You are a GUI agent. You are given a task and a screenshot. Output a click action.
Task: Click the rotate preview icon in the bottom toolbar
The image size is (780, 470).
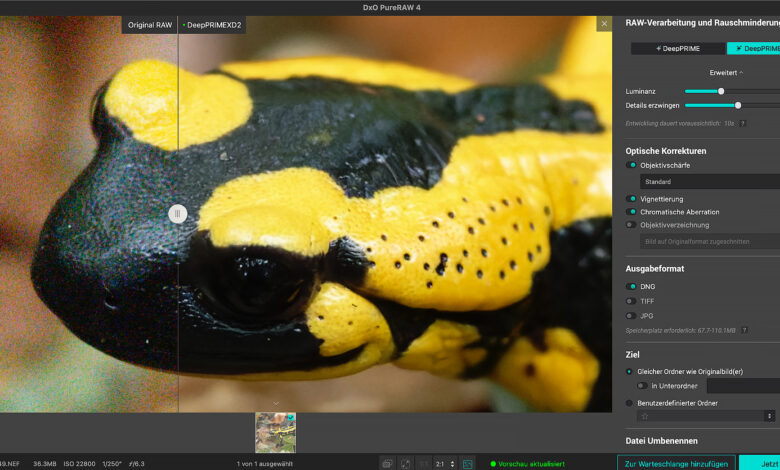tap(405, 464)
